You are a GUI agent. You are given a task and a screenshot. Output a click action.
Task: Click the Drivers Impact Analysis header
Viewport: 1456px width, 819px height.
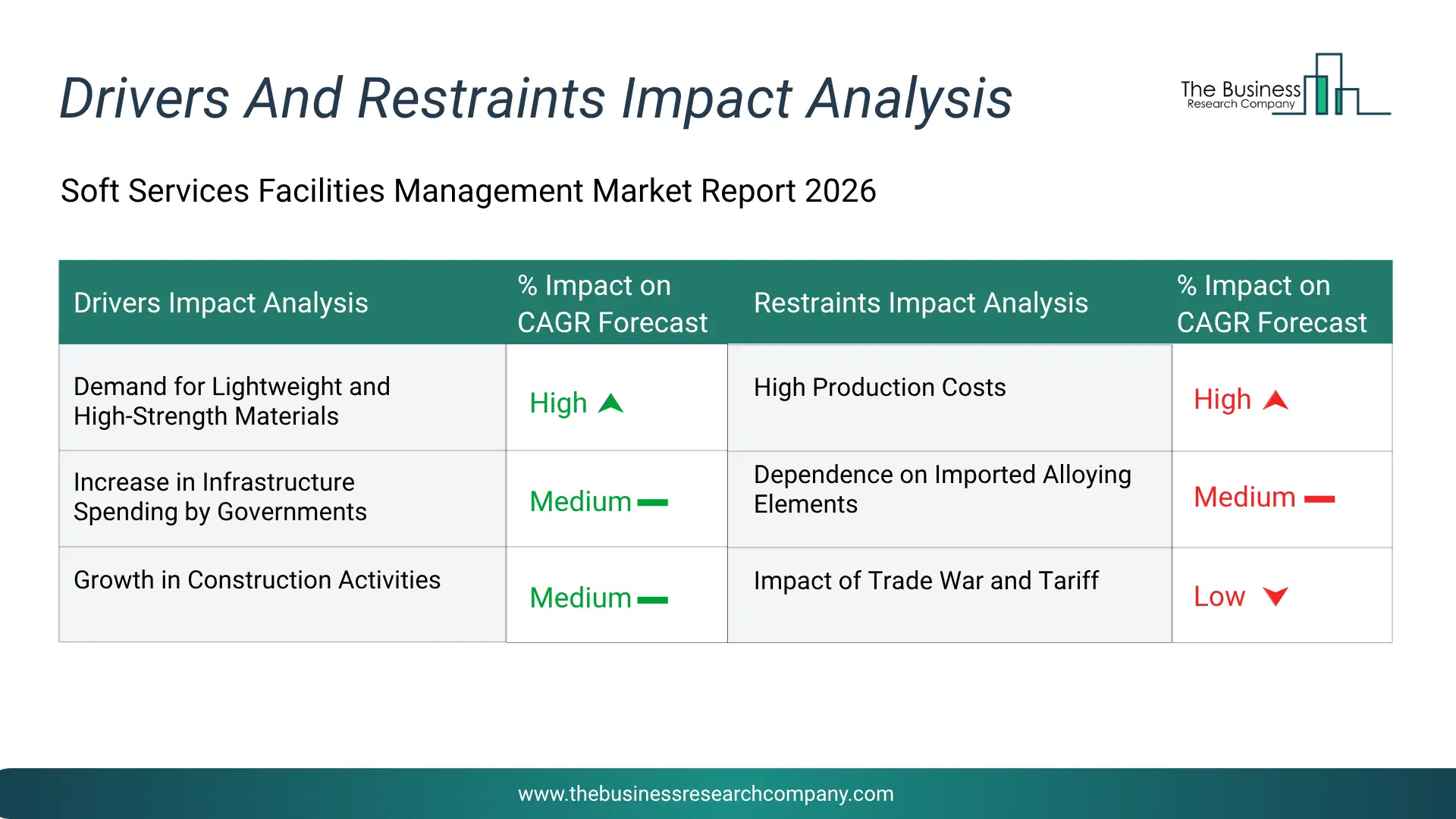(221, 303)
